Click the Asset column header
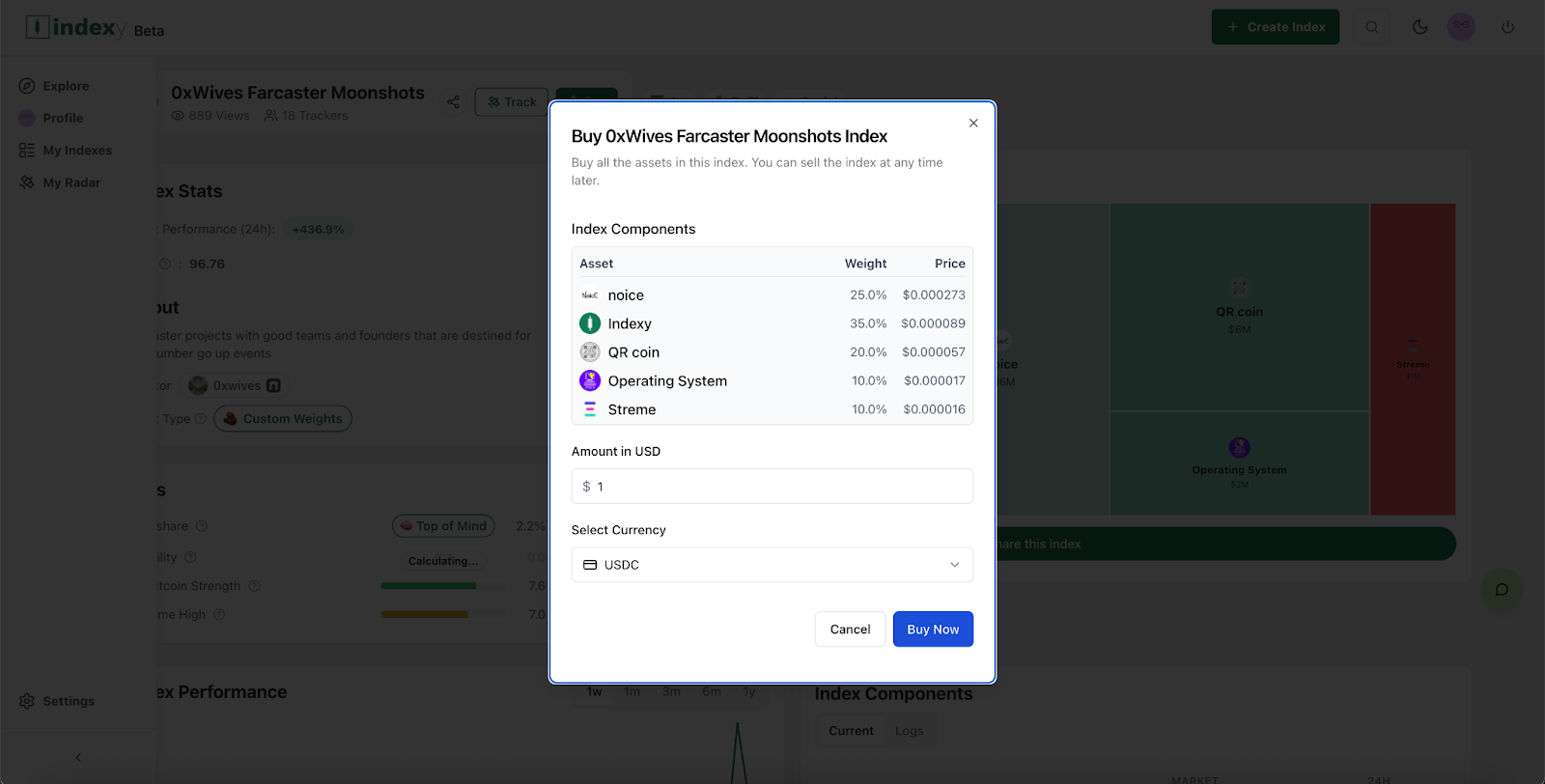Screen dimensions: 1545x784 (597, 264)
